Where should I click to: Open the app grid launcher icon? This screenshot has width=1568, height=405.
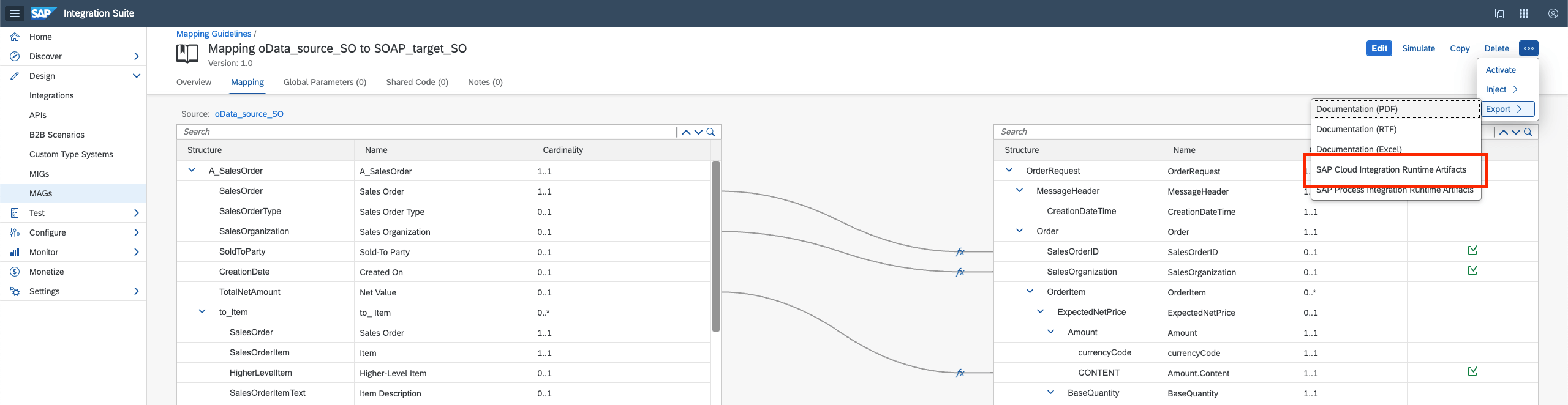1524,13
